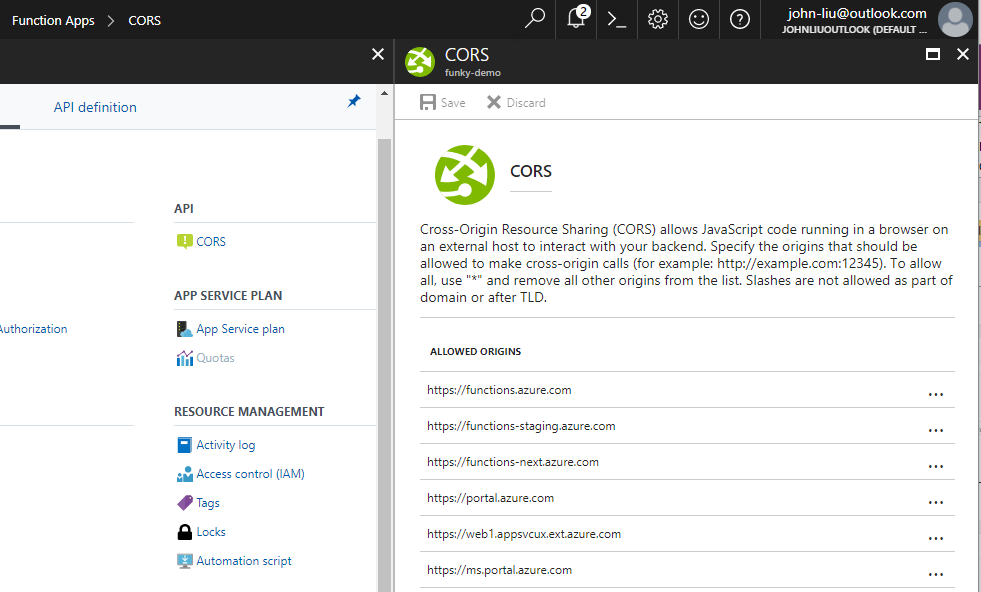The width and height of the screenshot is (981, 592).
Task: Open the notifications bell icon
Action: 577,19
